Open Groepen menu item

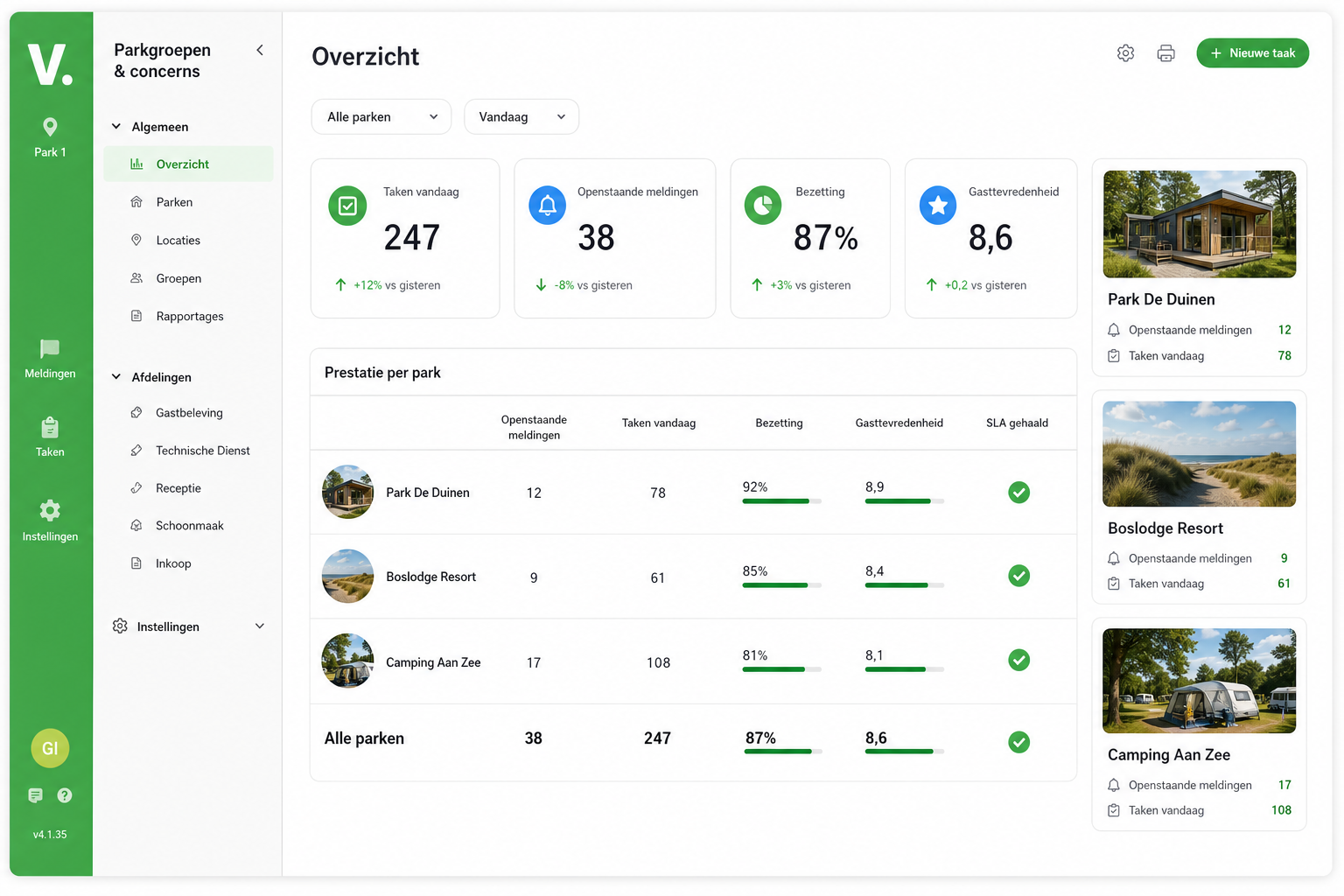pos(178,278)
